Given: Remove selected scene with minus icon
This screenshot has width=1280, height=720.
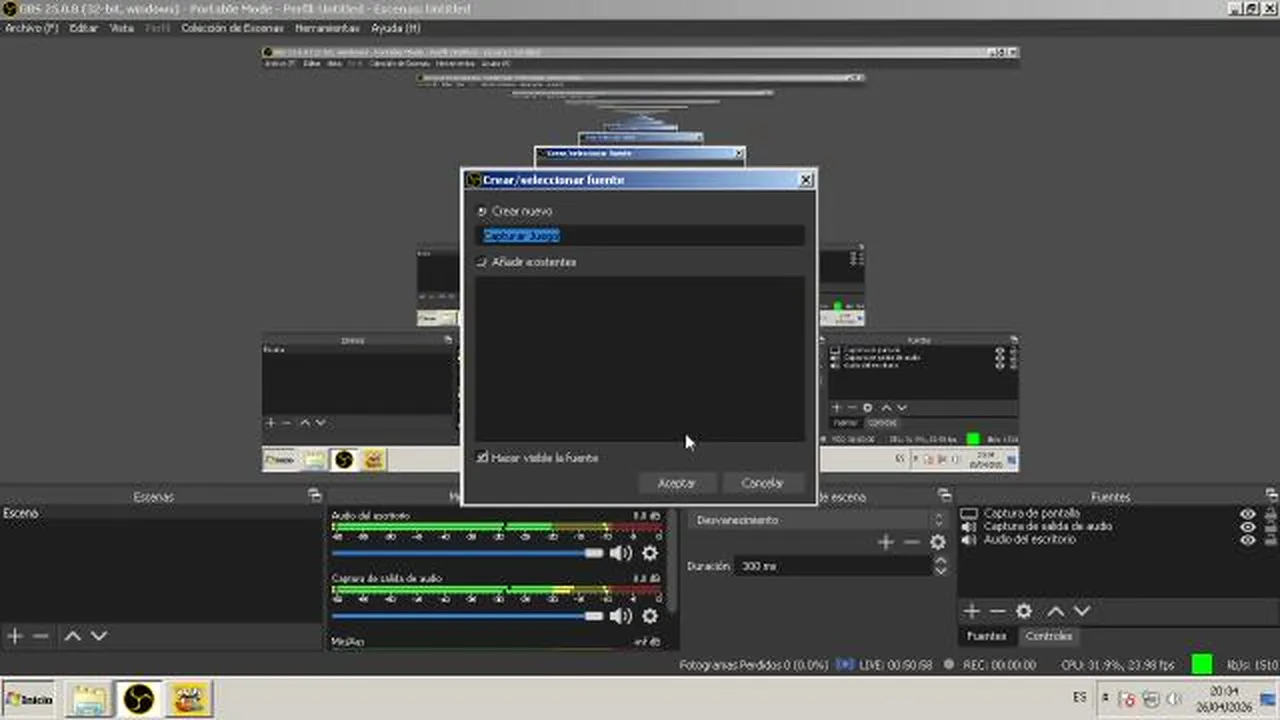Looking at the screenshot, I should point(41,636).
